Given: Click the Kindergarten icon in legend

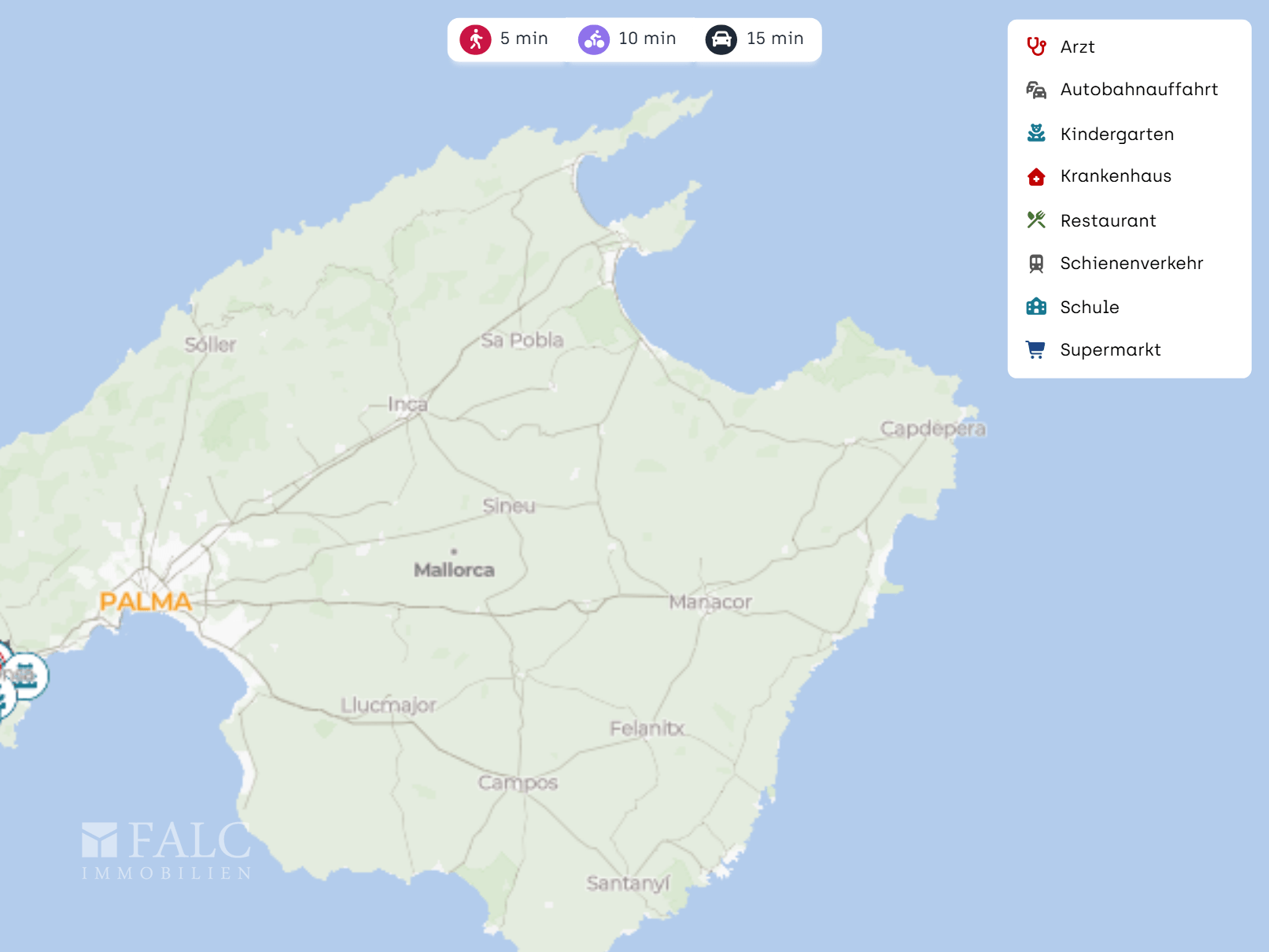Looking at the screenshot, I should (1036, 134).
